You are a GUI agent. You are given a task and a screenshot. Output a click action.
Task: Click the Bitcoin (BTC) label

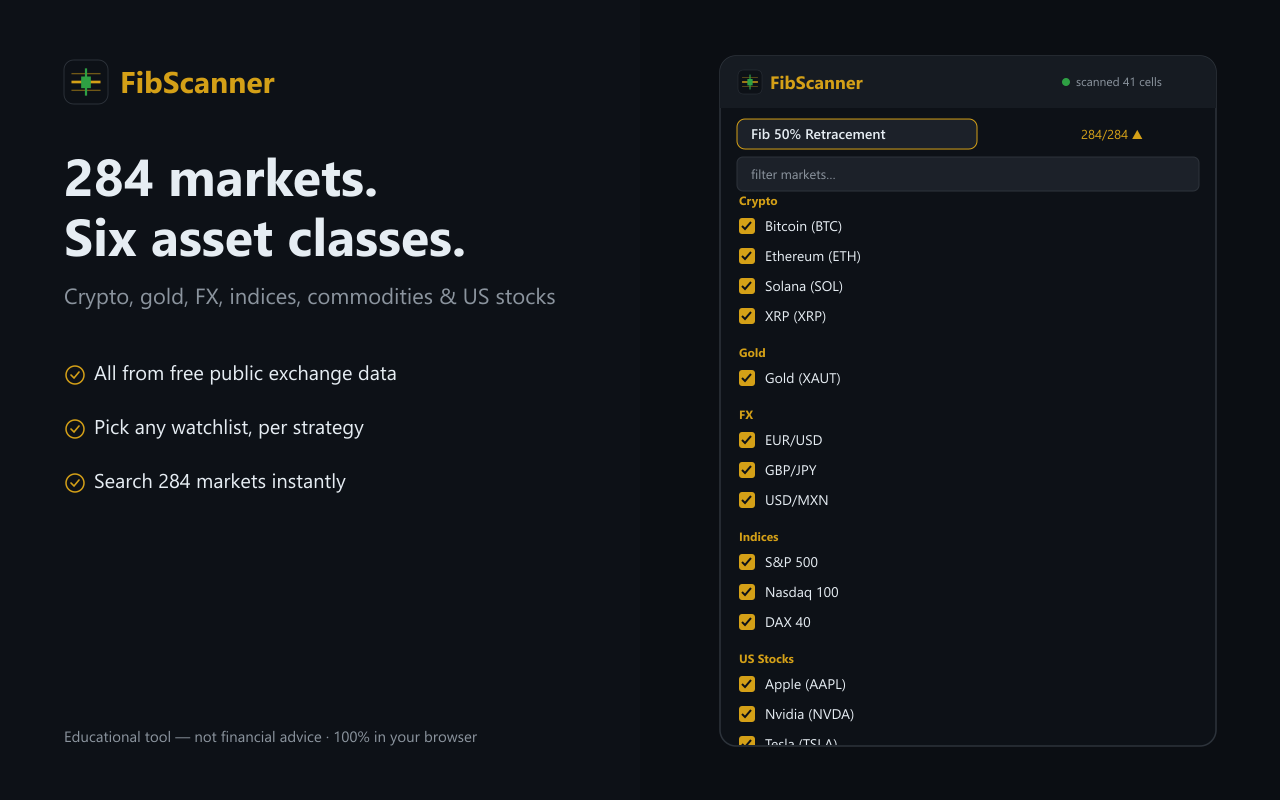pos(804,226)
